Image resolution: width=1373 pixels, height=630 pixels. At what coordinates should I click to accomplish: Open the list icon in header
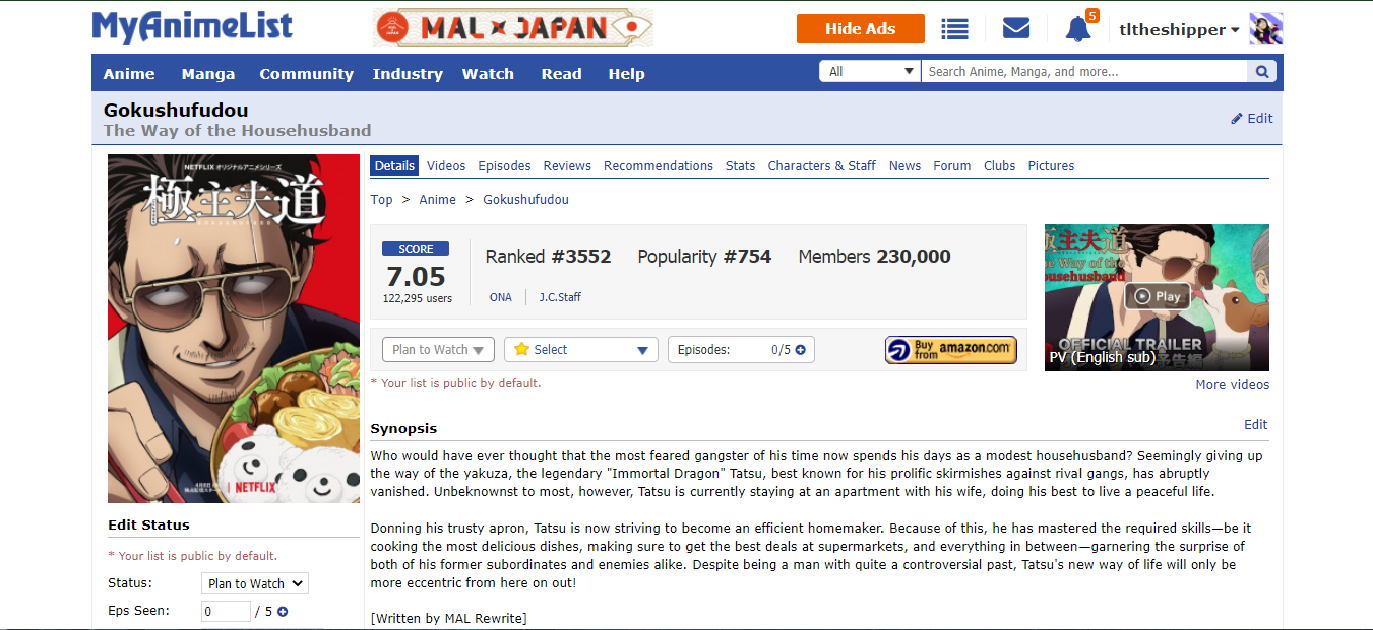[x=955, y=29]
